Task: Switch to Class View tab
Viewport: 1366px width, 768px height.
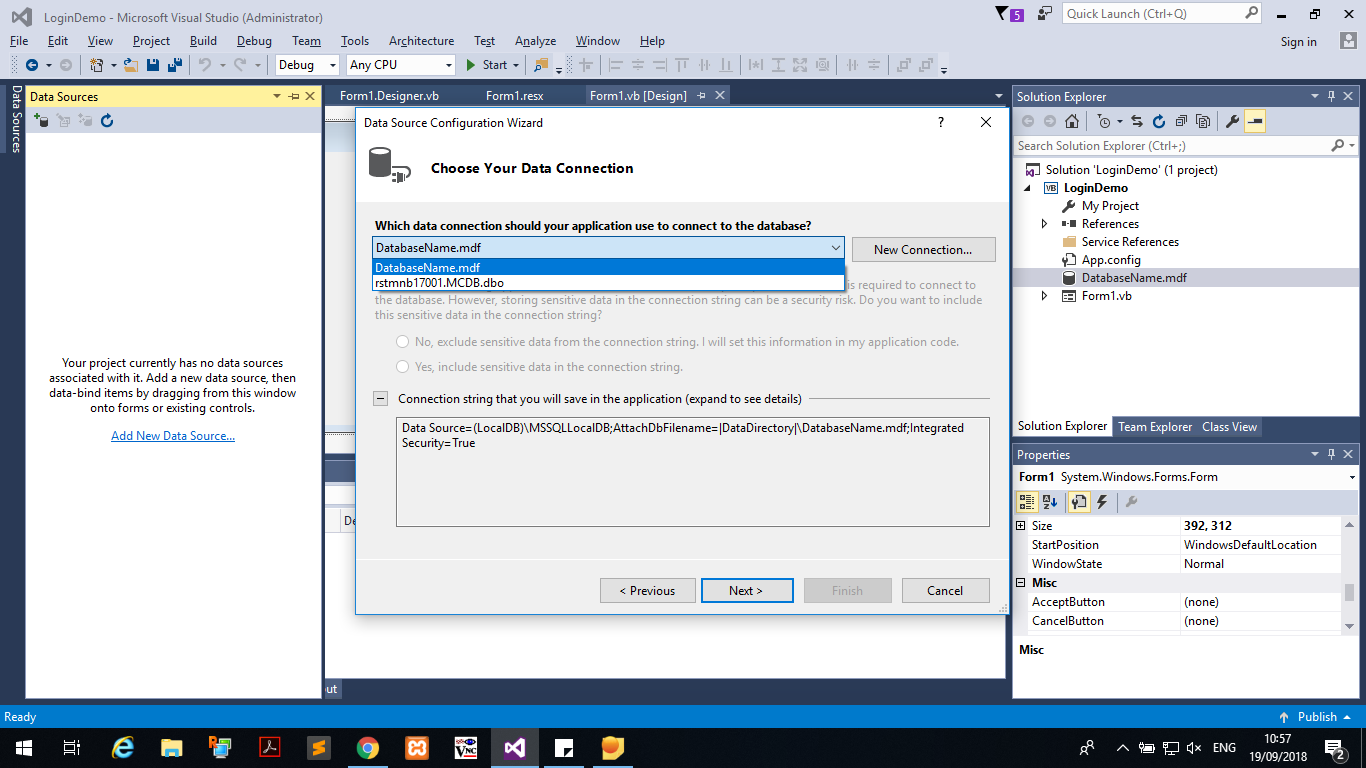Action: pos(1229,427)
